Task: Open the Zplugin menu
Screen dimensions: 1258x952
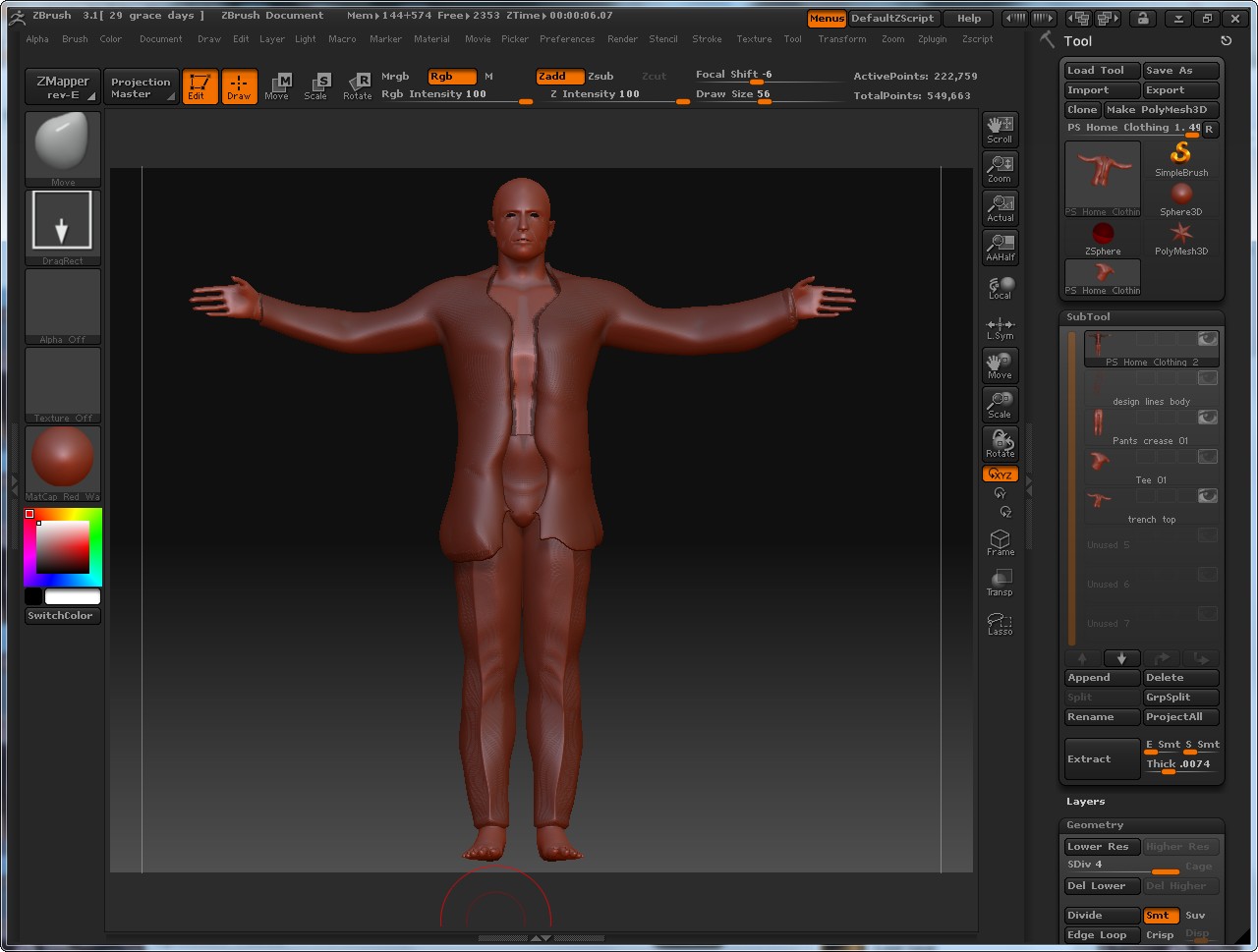Action: [x=932, y=39]
